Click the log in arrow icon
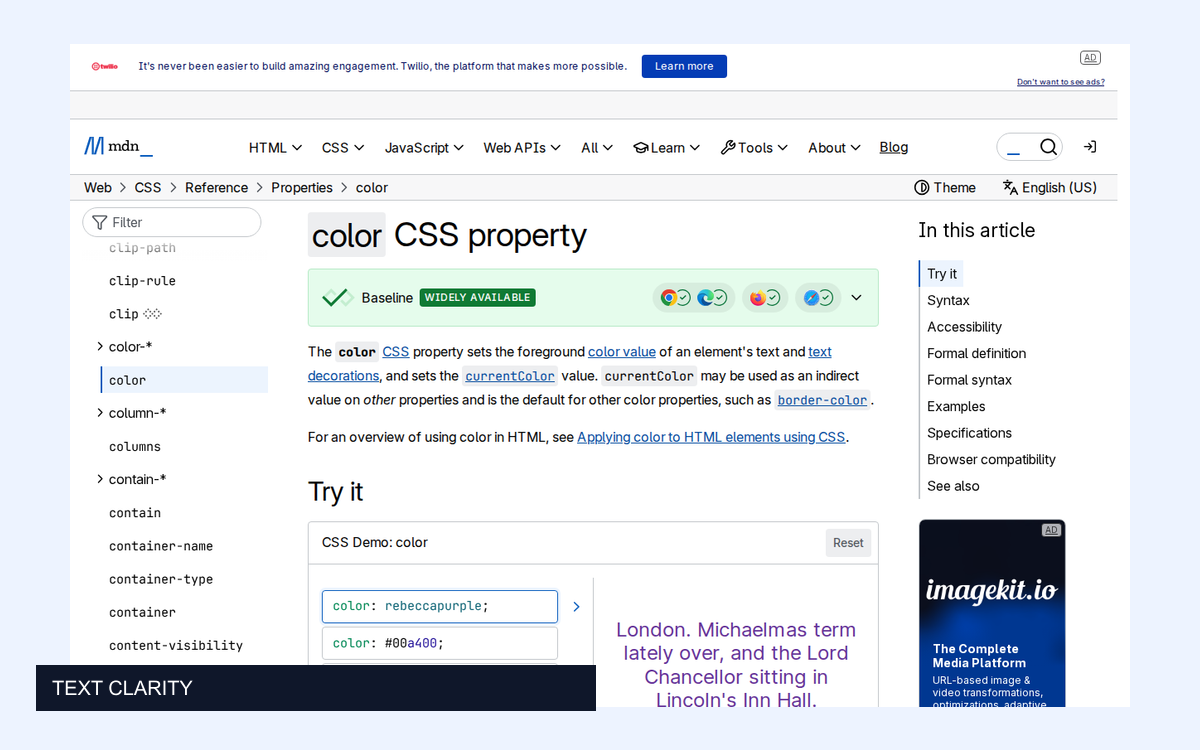This screenshot has height=750, width=1200. click(1090, 147)
